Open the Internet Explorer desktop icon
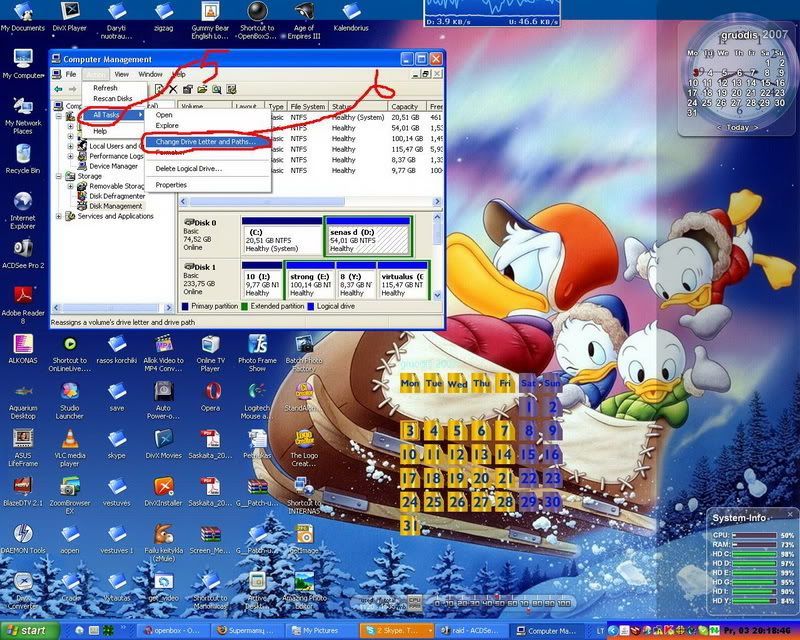The height and width of the screenshot is (640, 800). tap(23, 211)
